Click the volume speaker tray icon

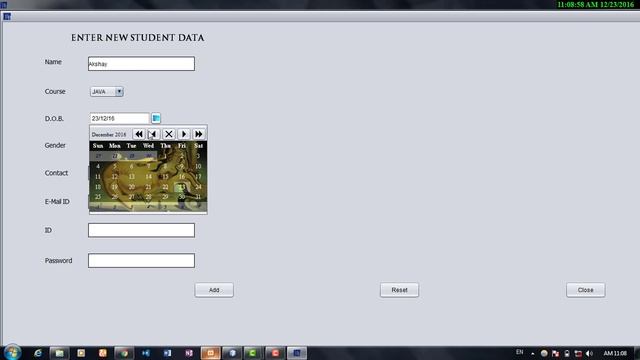[x=589, y=353]
